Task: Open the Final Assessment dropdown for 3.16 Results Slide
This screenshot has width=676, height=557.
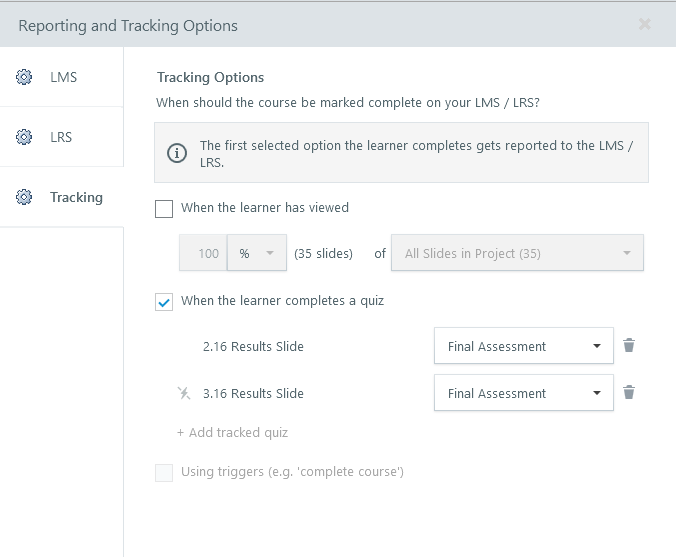Action: click(x=524, y=393)
